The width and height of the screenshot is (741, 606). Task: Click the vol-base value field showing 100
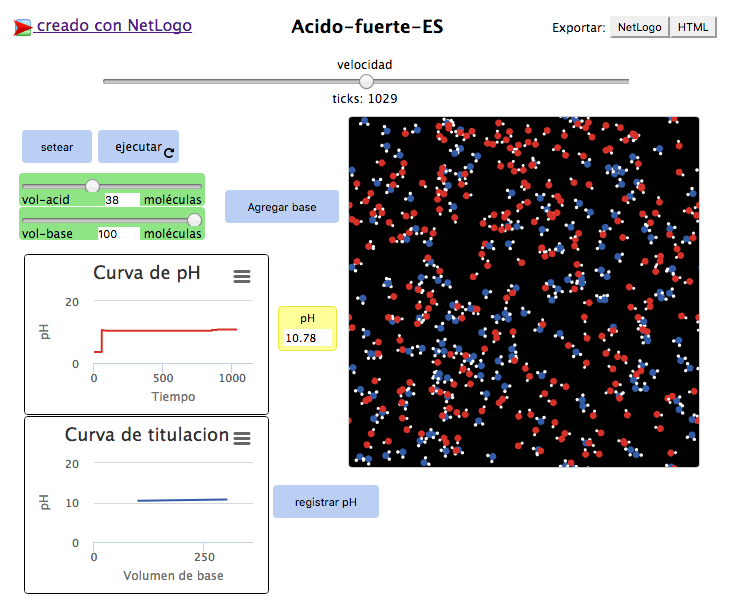click(117, 234)
